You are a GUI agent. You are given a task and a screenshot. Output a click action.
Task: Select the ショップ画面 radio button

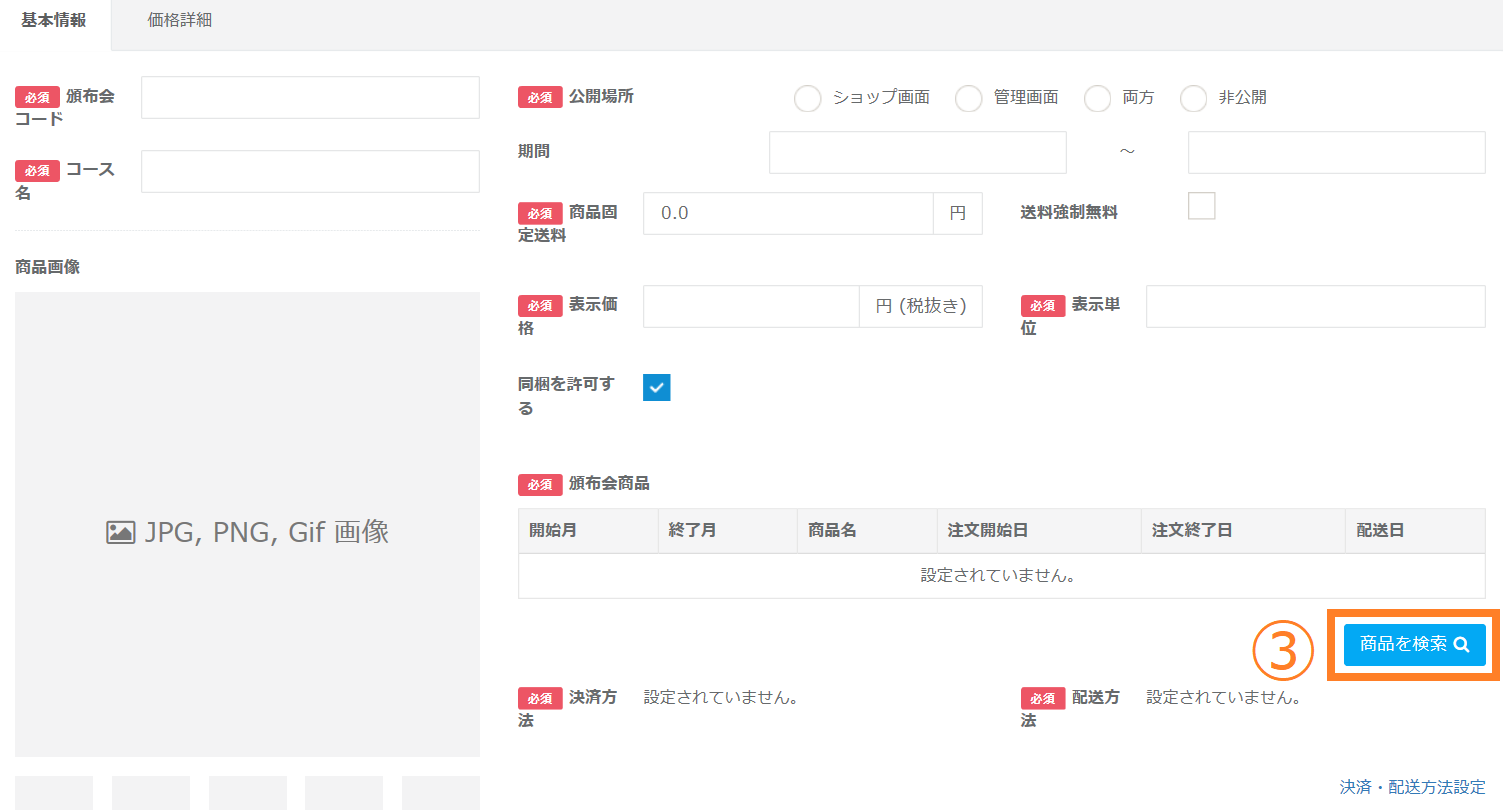click(x=807, y=98)
